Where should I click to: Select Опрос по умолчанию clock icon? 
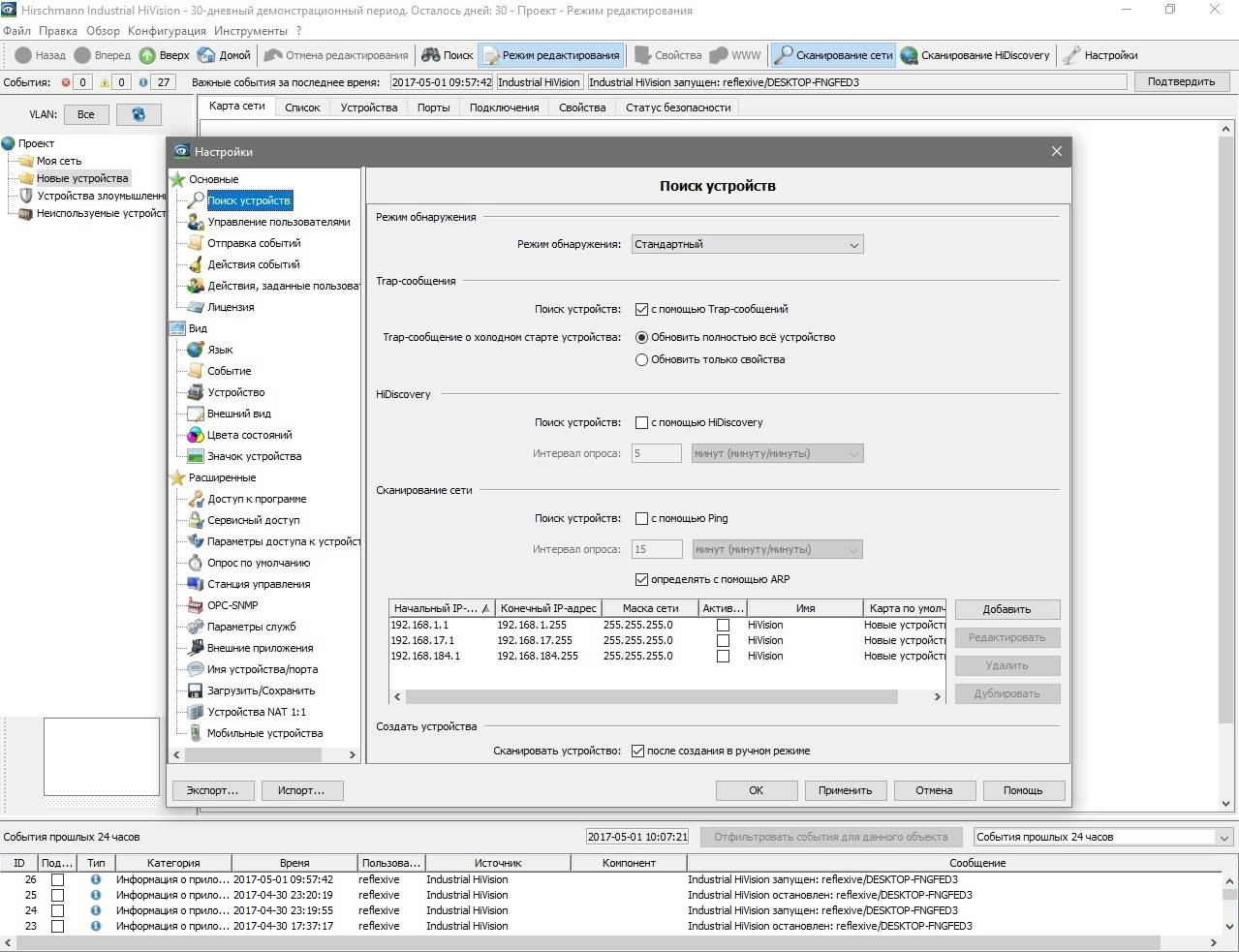(x=196, y=563)
